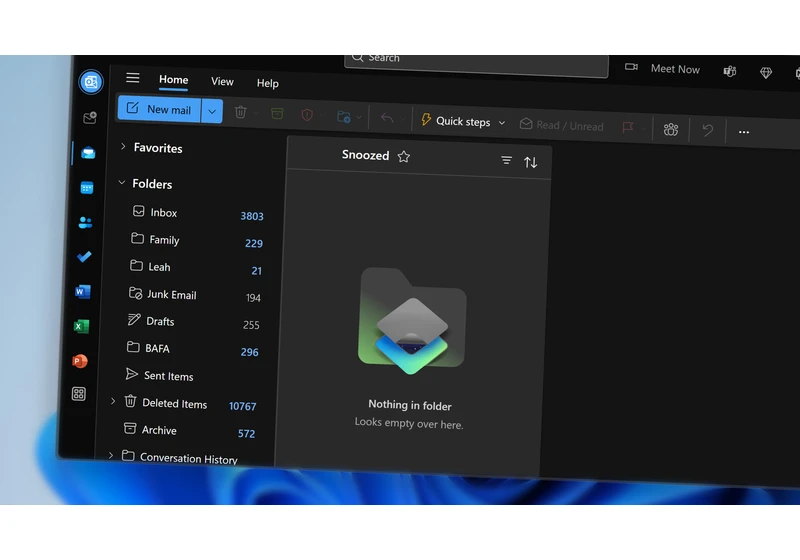This screenshot has height=560, width=800.
Task: Click the Reply arrow icon in toolbar
Action: click(387, 118)
